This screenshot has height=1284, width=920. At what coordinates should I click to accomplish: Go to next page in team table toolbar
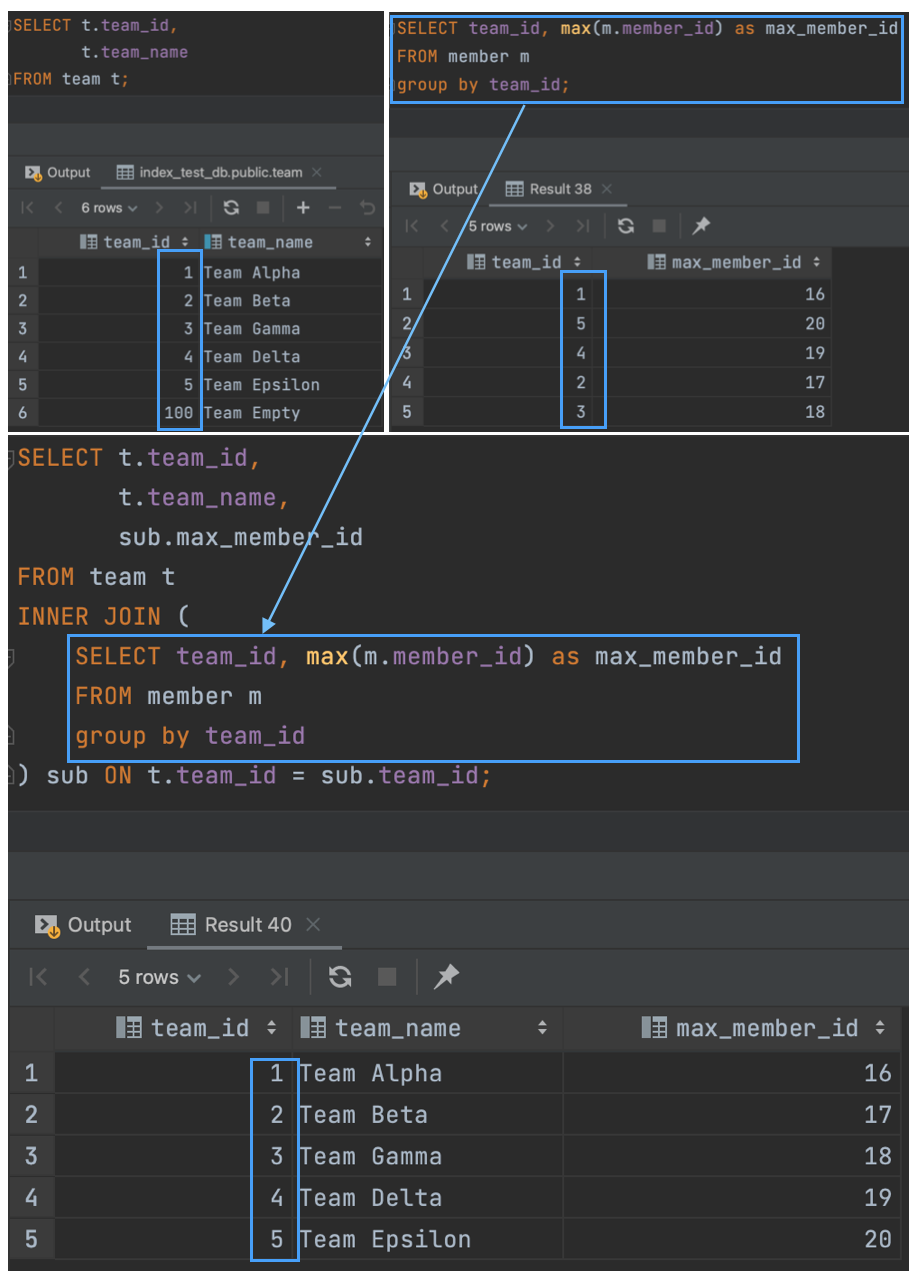click(161, 208)
